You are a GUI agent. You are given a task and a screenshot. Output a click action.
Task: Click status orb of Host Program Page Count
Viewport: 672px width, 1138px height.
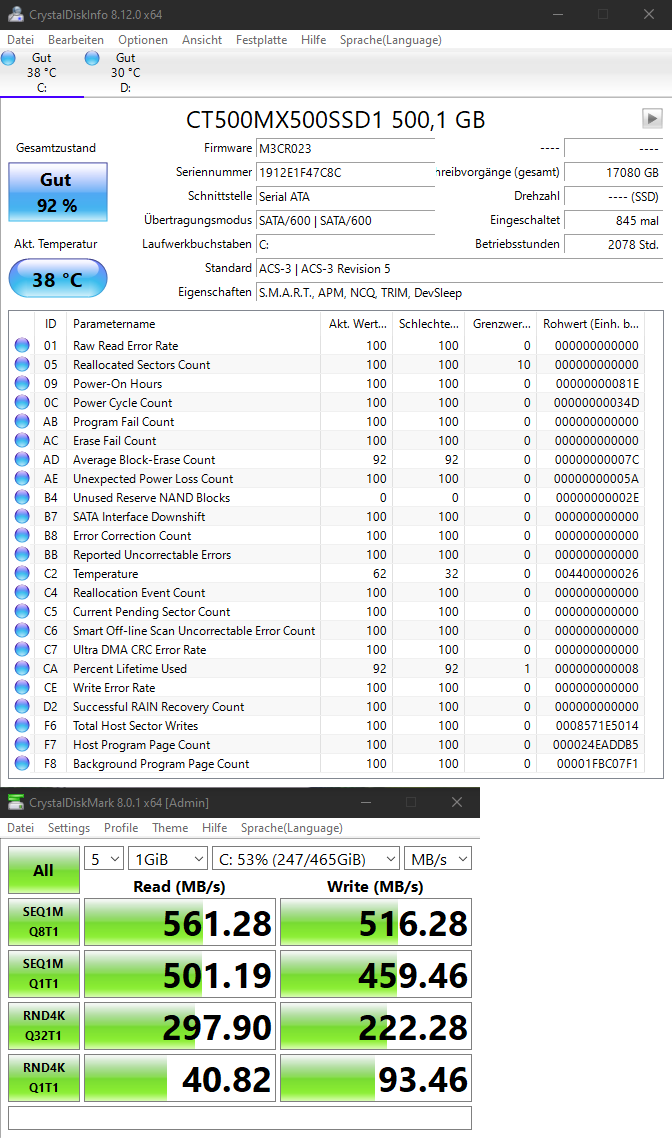pos(22,745)
